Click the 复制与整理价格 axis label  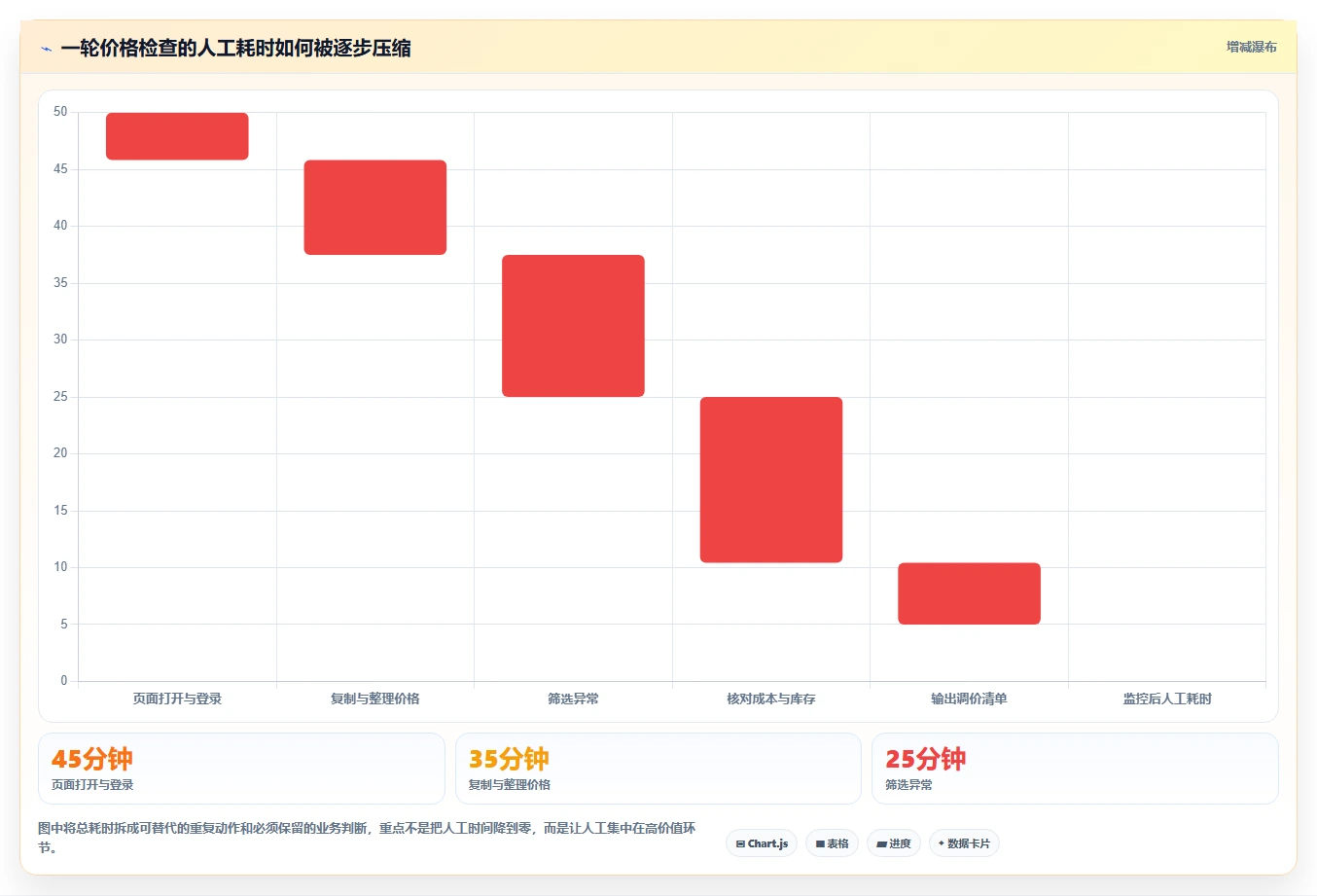click(375, 699)
